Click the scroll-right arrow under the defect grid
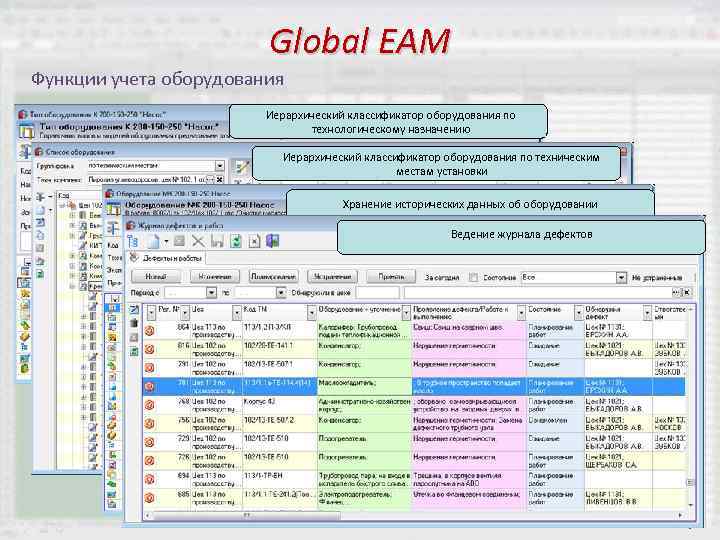 [680, 515]
